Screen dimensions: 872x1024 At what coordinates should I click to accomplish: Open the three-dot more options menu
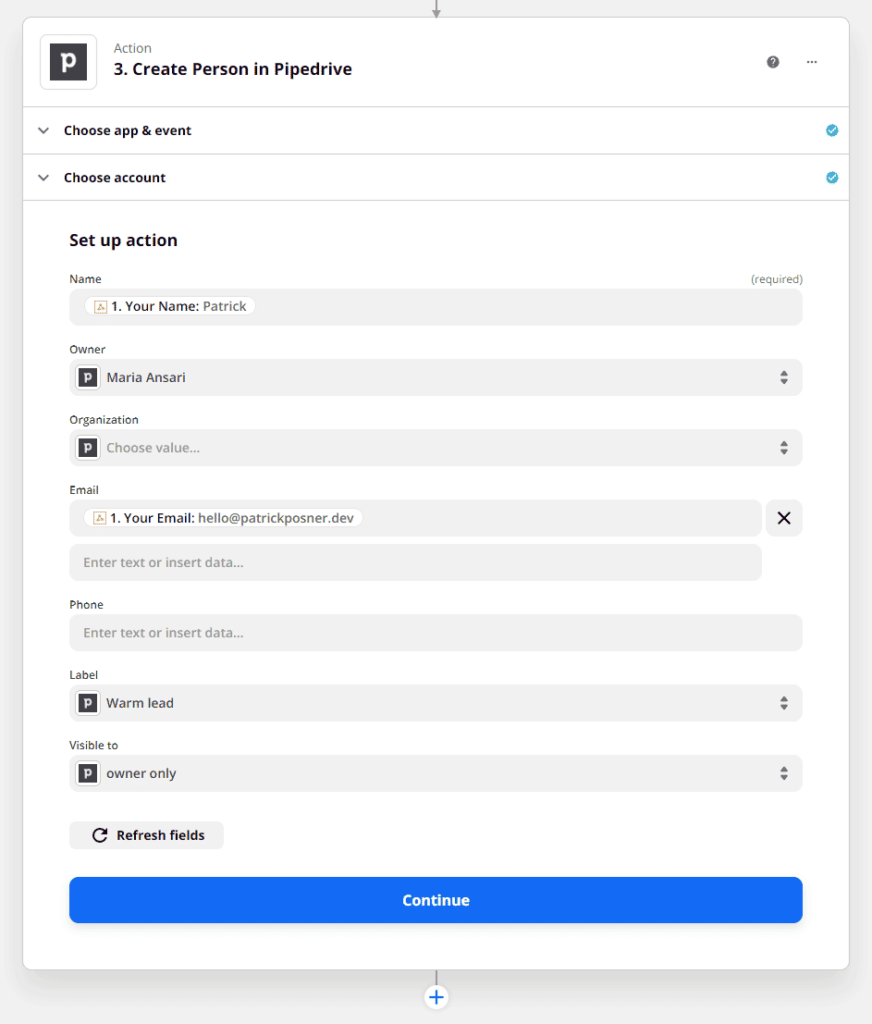[812, 62]
